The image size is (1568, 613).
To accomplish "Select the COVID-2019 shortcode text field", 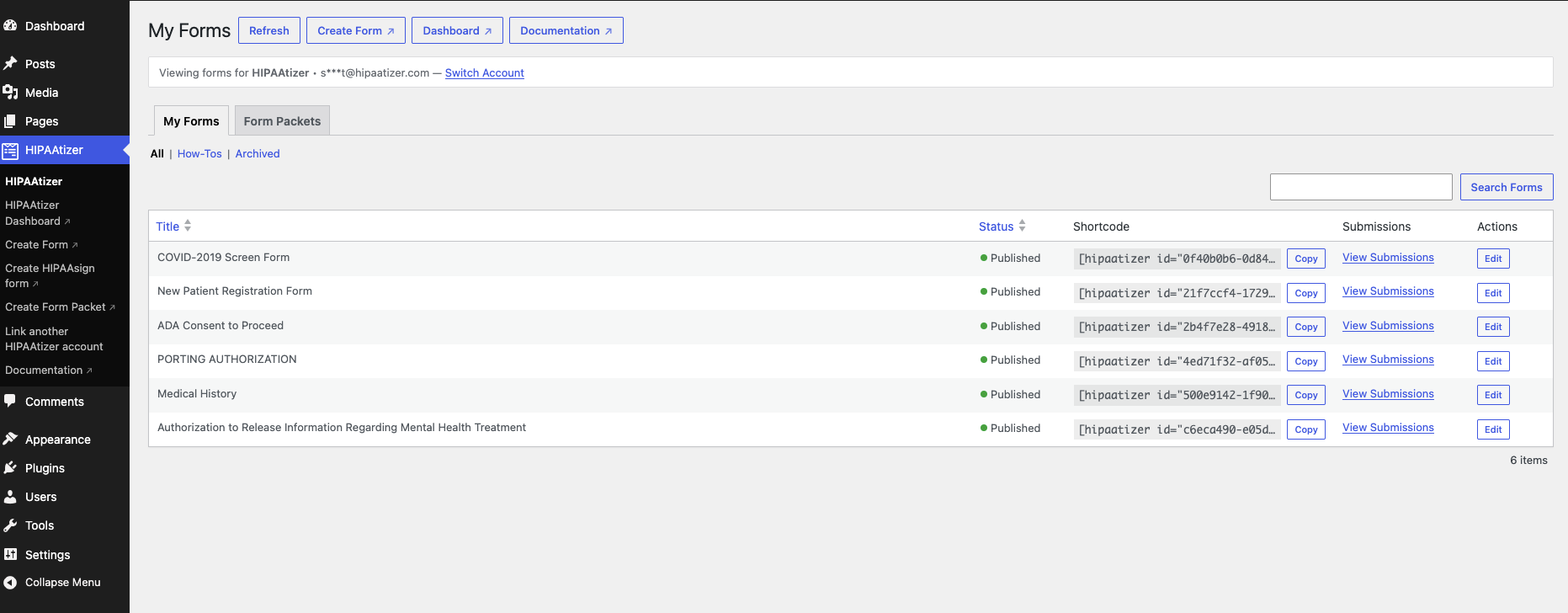I will click(x=1177, y=259).
